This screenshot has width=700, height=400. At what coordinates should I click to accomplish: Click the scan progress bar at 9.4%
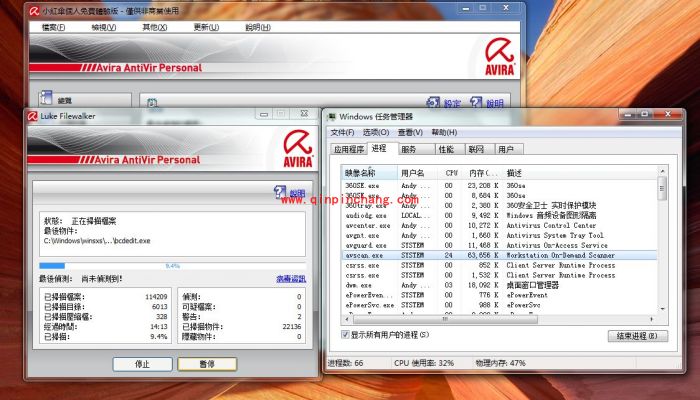[172, 266]
